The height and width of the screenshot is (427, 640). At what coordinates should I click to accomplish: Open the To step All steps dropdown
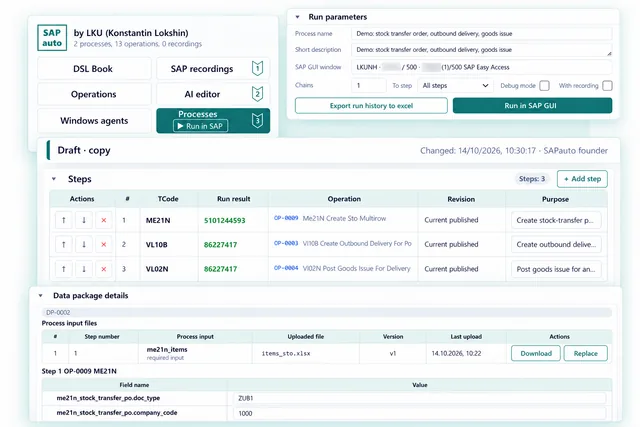click(455, 86)
